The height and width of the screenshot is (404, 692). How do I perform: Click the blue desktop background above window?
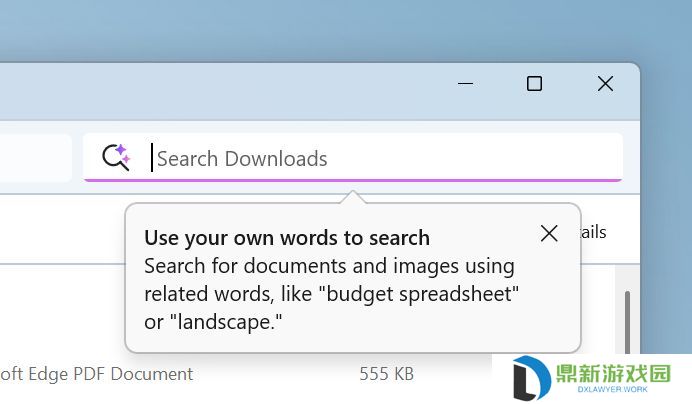(346, 29)
